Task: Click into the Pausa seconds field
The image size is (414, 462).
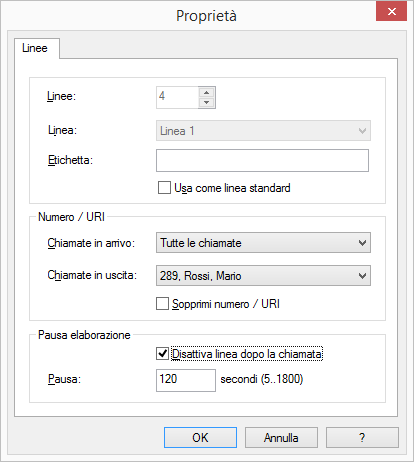Action: click(x=186, y=380)
